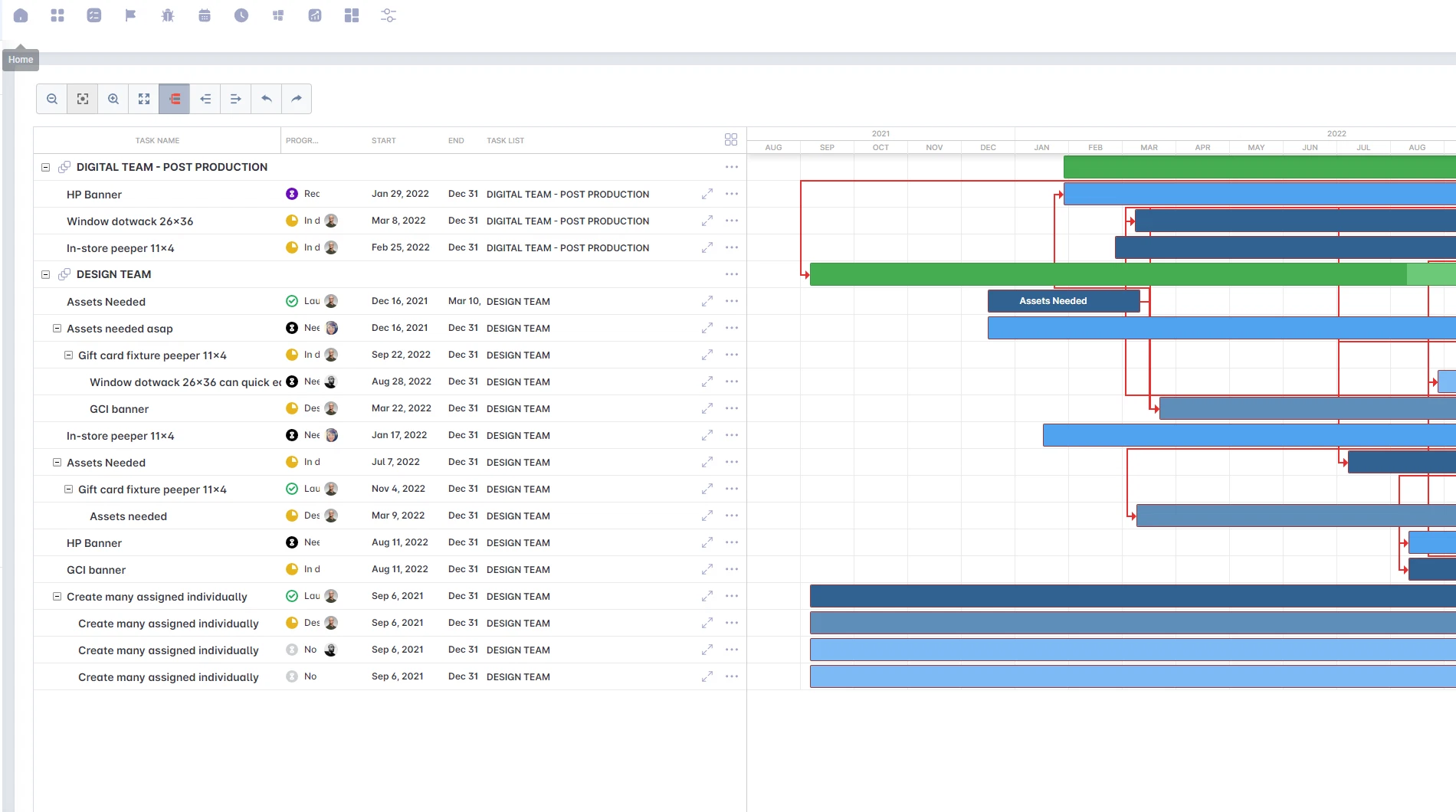The width and height of the screenshot is (1456, 812).
Task: Open the three-dot menu on DESIGN TEAM row
Action: click(x=731, y=274)
